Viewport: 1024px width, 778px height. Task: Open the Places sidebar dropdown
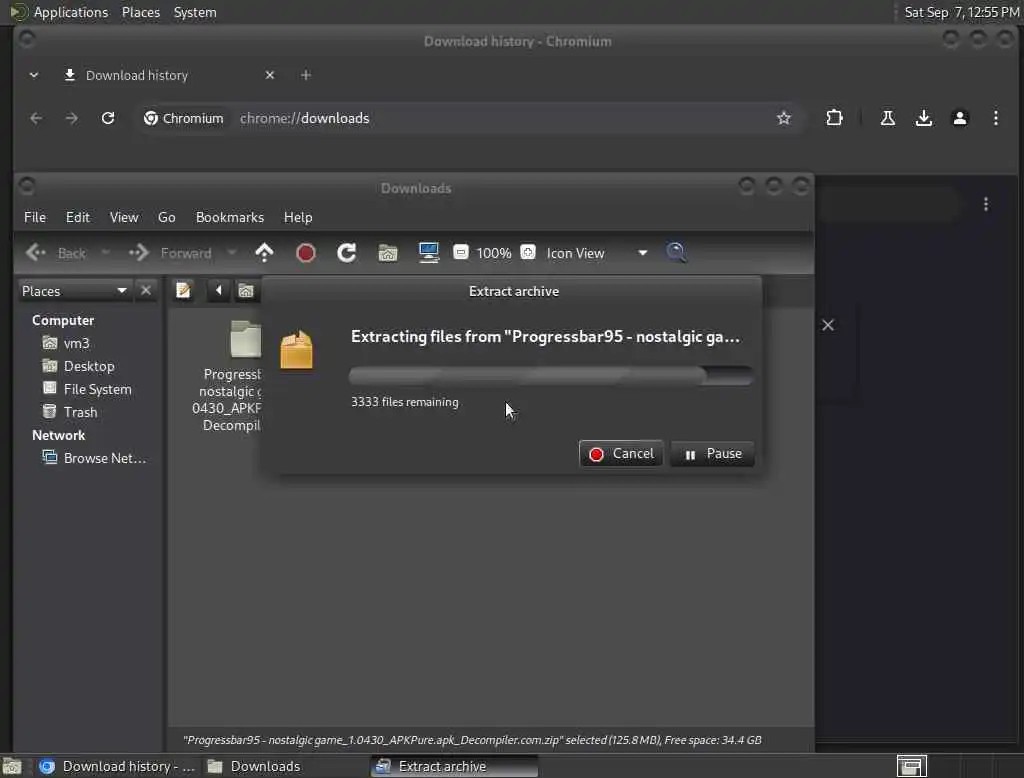[74, 291]
